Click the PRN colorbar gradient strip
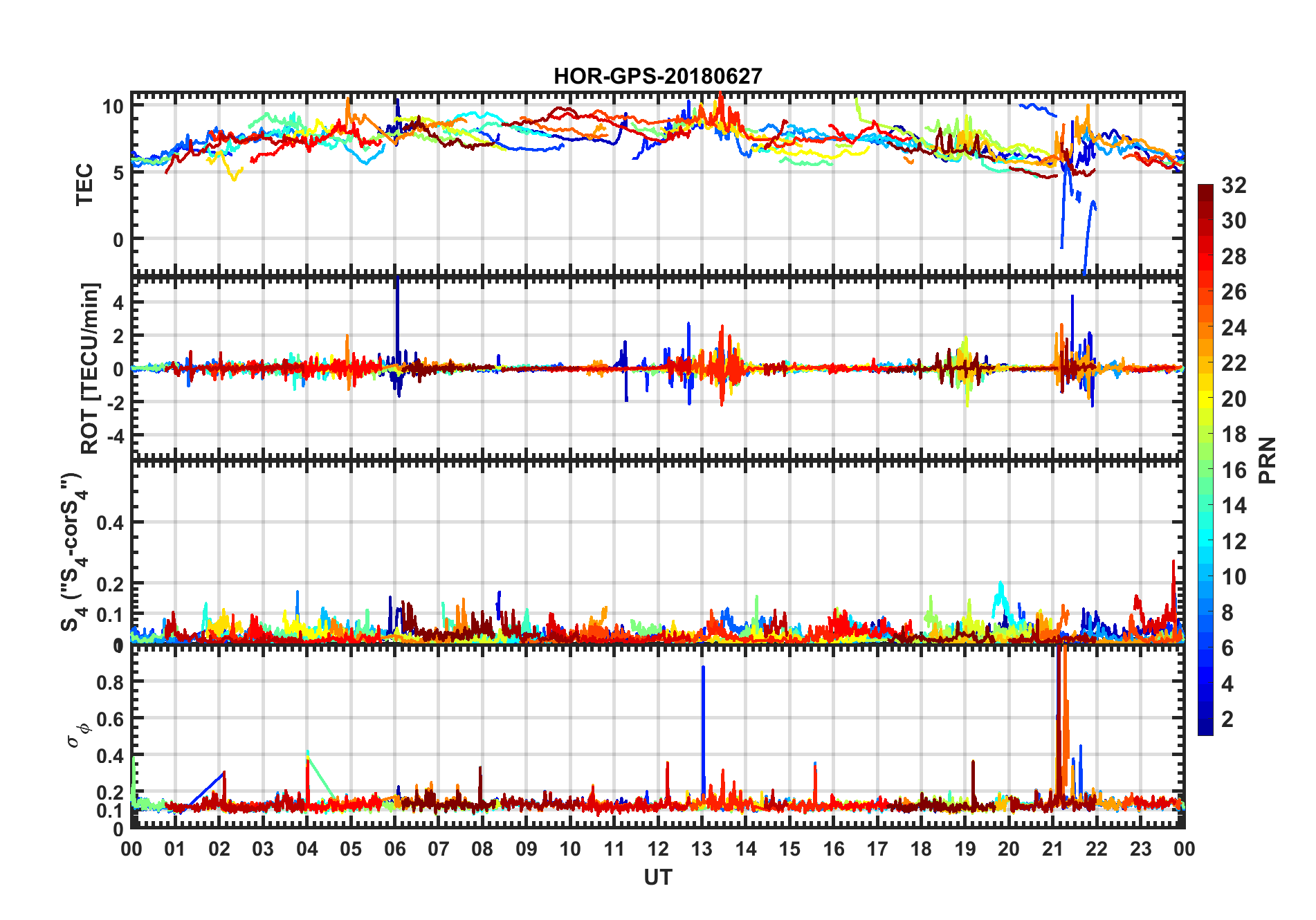This screenshot has height=920, width=1316. click(1205, 459)
